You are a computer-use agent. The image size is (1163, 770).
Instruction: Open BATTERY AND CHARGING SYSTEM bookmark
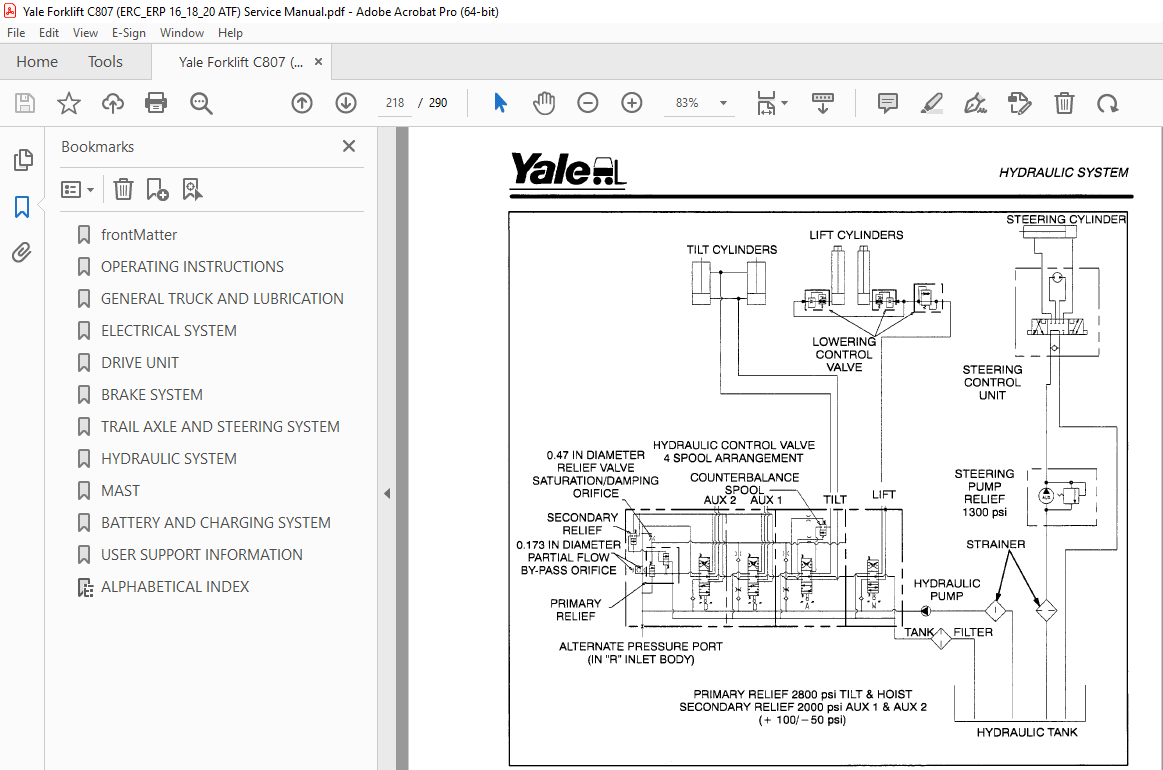pos(215,522)
